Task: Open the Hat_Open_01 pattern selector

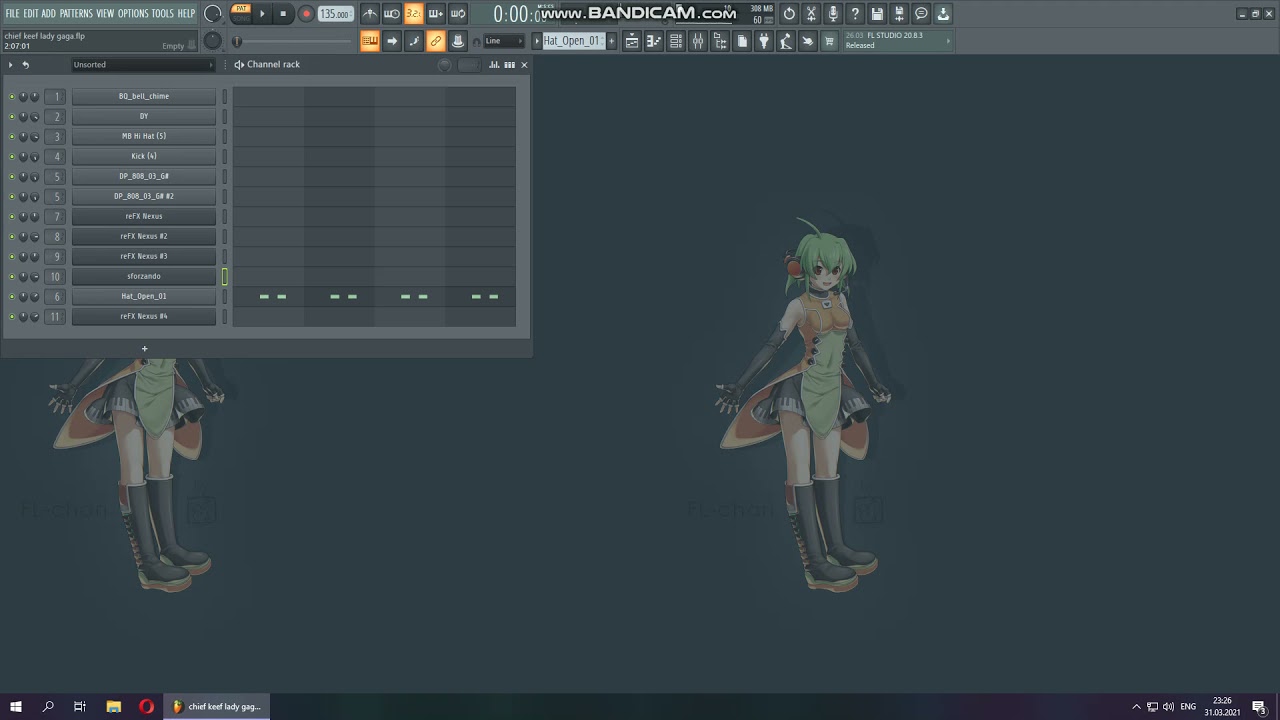Action: (572, 41)
